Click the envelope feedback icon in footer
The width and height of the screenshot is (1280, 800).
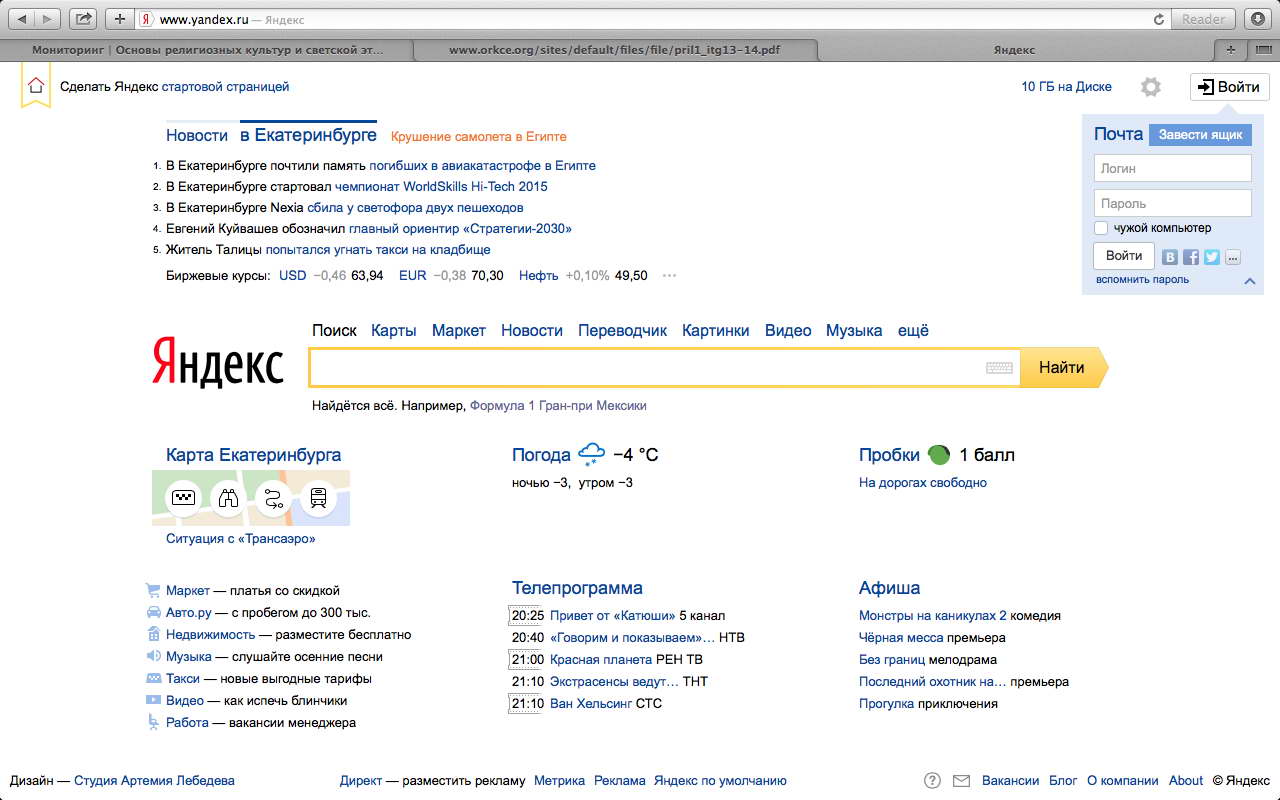(x=961, y=781)
